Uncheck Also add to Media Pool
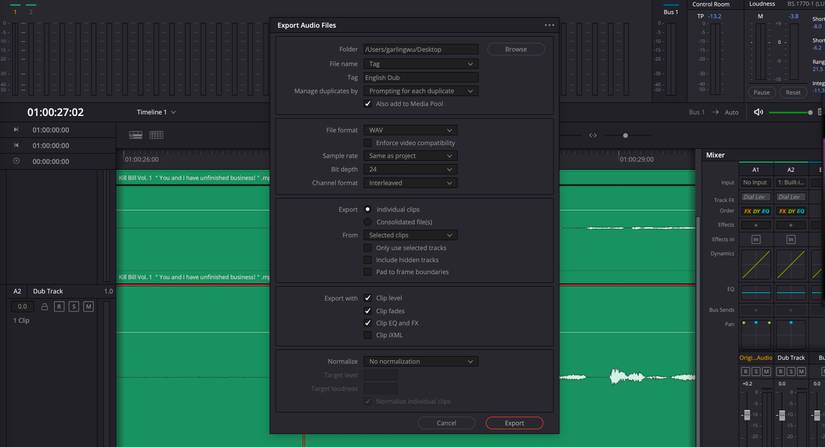Viewport: 825px width, 447px height. coord(368,104)
